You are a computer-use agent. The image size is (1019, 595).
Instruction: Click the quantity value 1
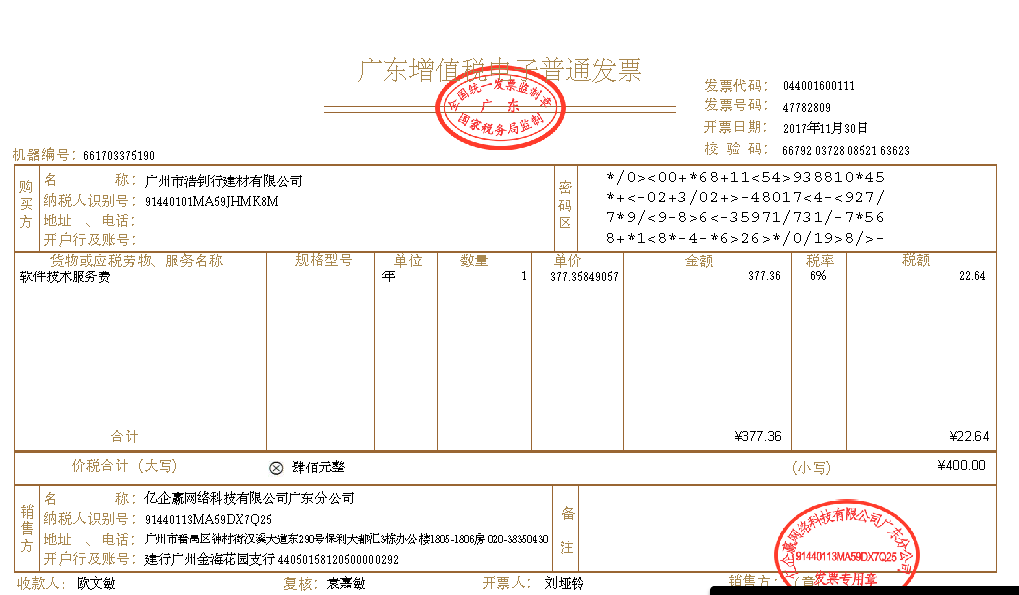524,276
